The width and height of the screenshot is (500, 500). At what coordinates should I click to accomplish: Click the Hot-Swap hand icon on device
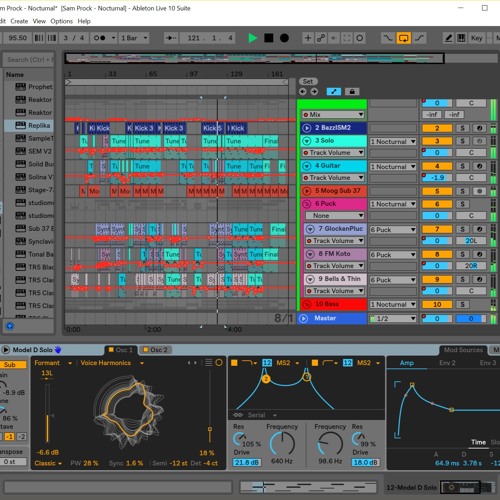(58, 350)
